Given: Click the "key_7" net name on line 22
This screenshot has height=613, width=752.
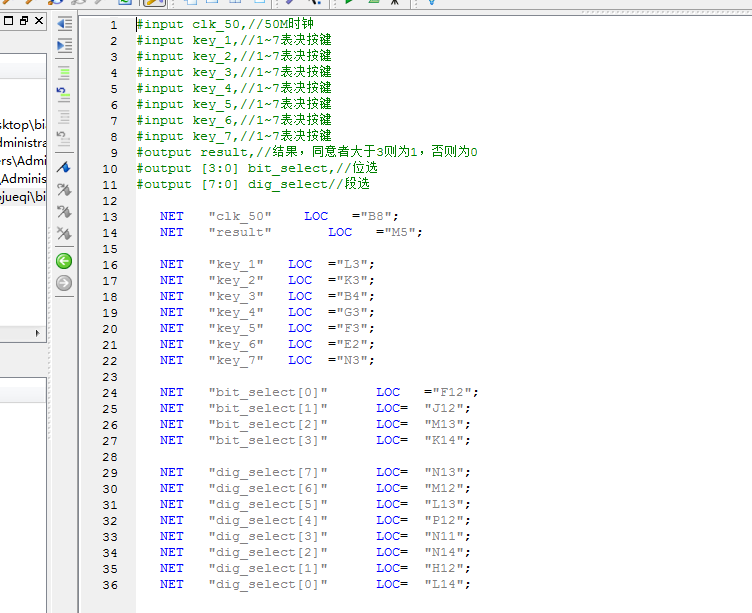Looking at the screenshot, I should click(x=236, y=360).
